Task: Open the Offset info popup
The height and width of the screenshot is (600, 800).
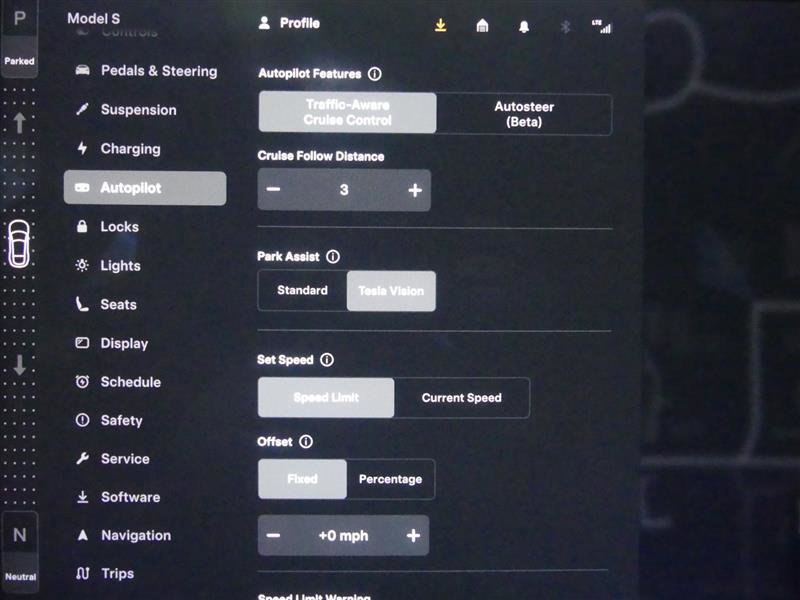Action: tap(306, 441)
